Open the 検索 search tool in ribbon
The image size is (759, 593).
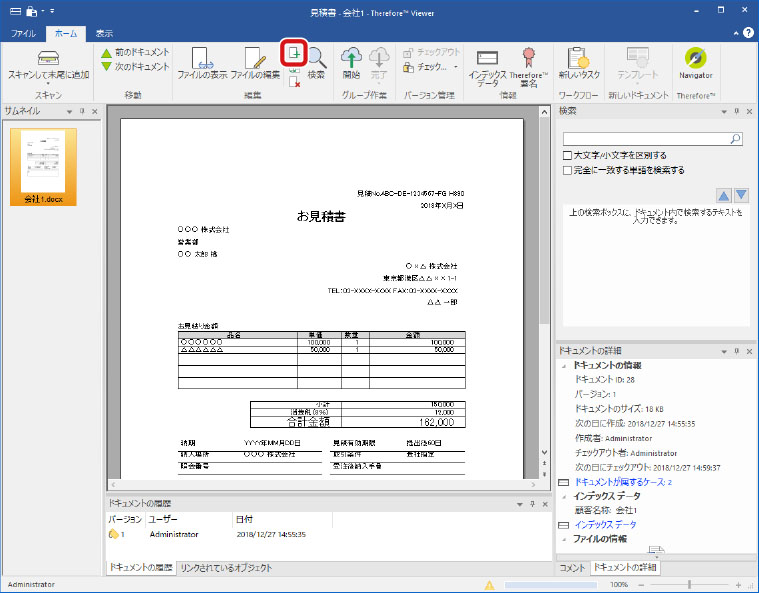316,63
